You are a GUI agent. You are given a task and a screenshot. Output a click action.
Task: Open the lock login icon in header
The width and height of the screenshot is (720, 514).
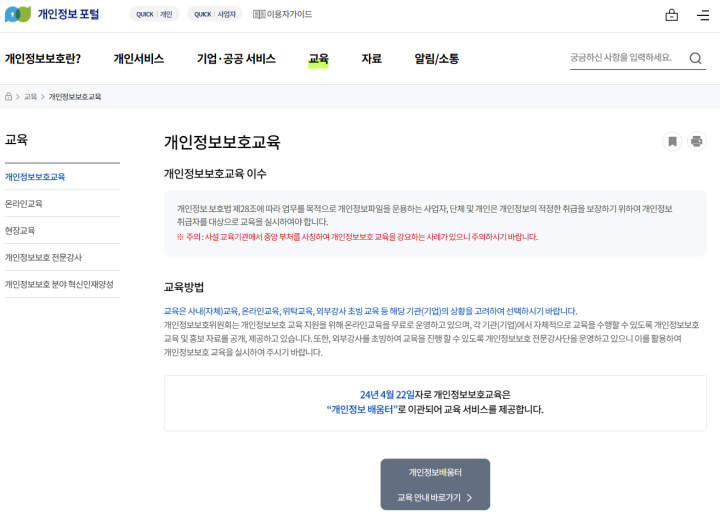671,15
